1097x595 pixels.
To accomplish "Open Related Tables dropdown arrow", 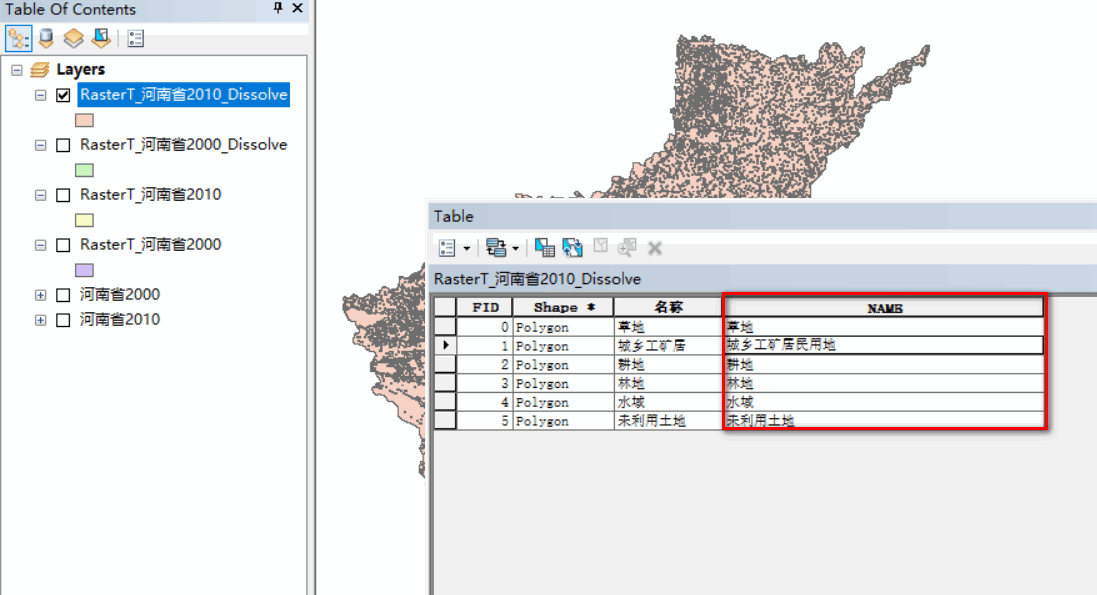I will [516, 248].
